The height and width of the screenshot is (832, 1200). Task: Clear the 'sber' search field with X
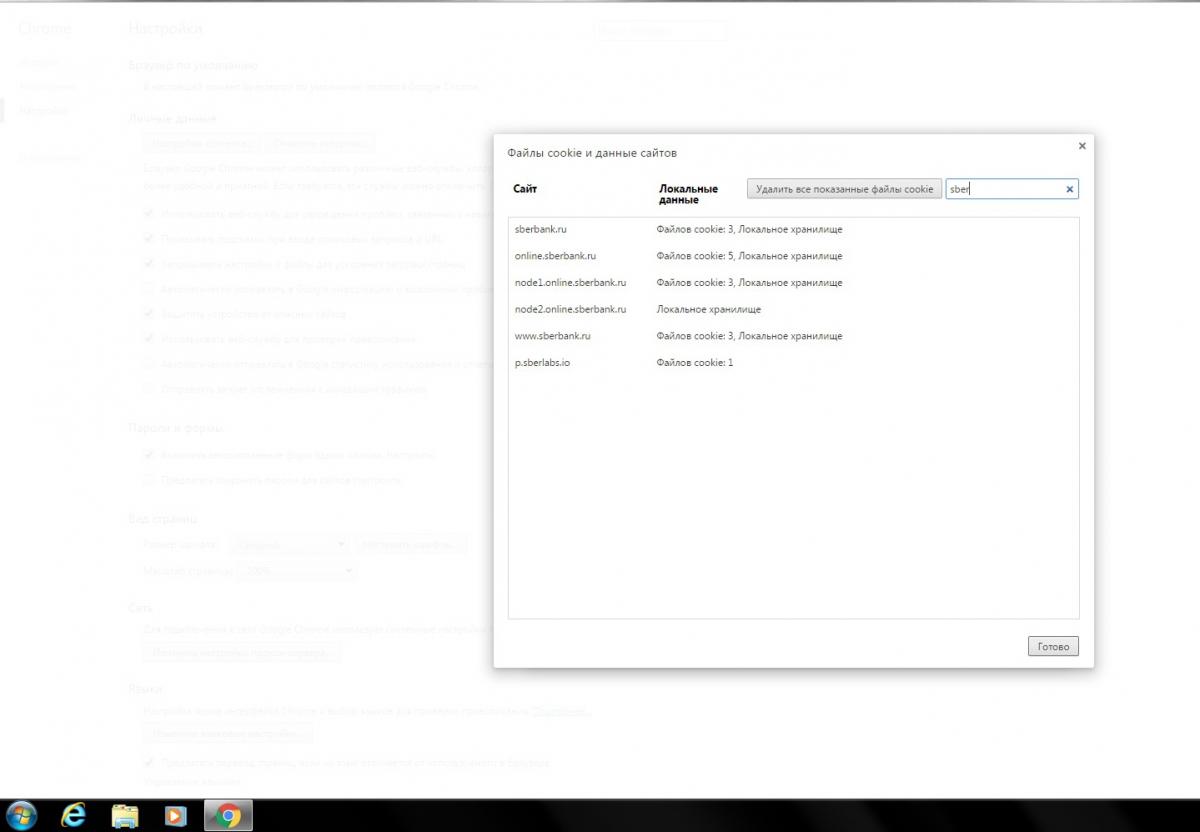tap(1069, 189)
